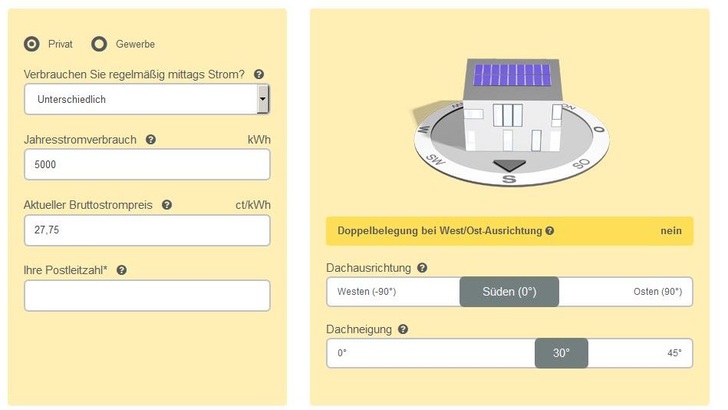728x410 pixels.
Task: Set roof pitch to 0°
Action: click(342, 353)
